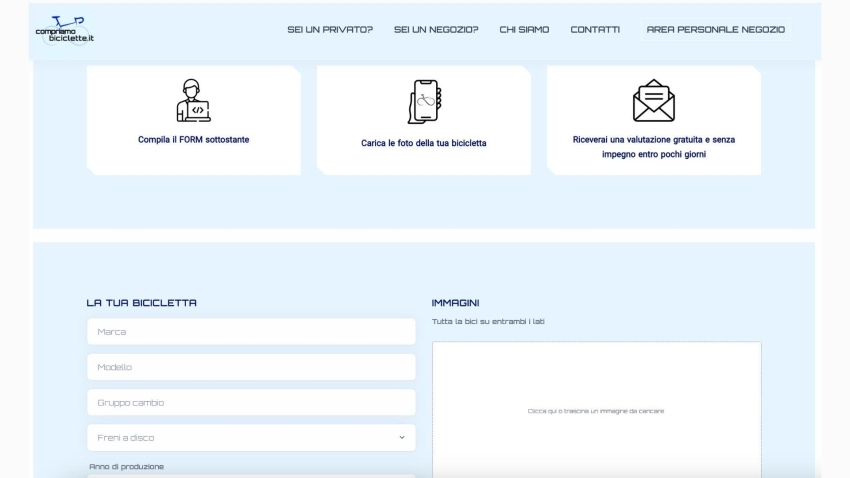Click the LA TUA BICICLETTA heading
850x478 pixels.
pos(141,303)
